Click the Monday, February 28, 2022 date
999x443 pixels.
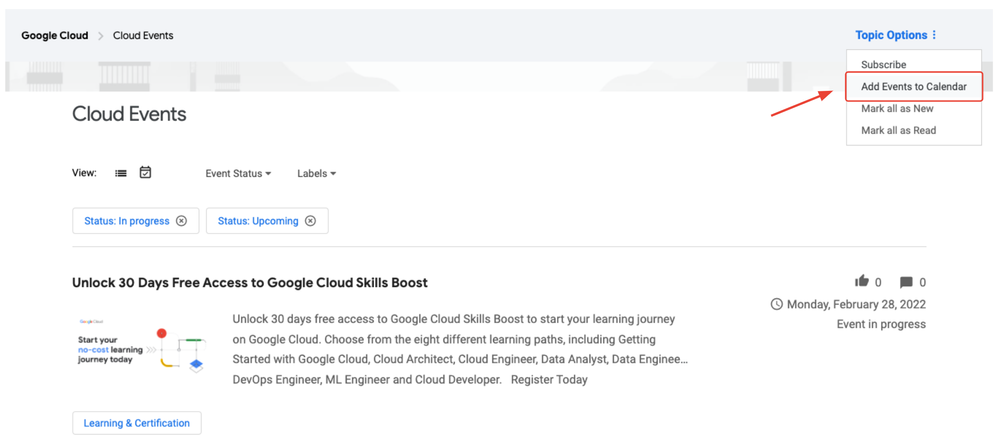coord(856,304)
